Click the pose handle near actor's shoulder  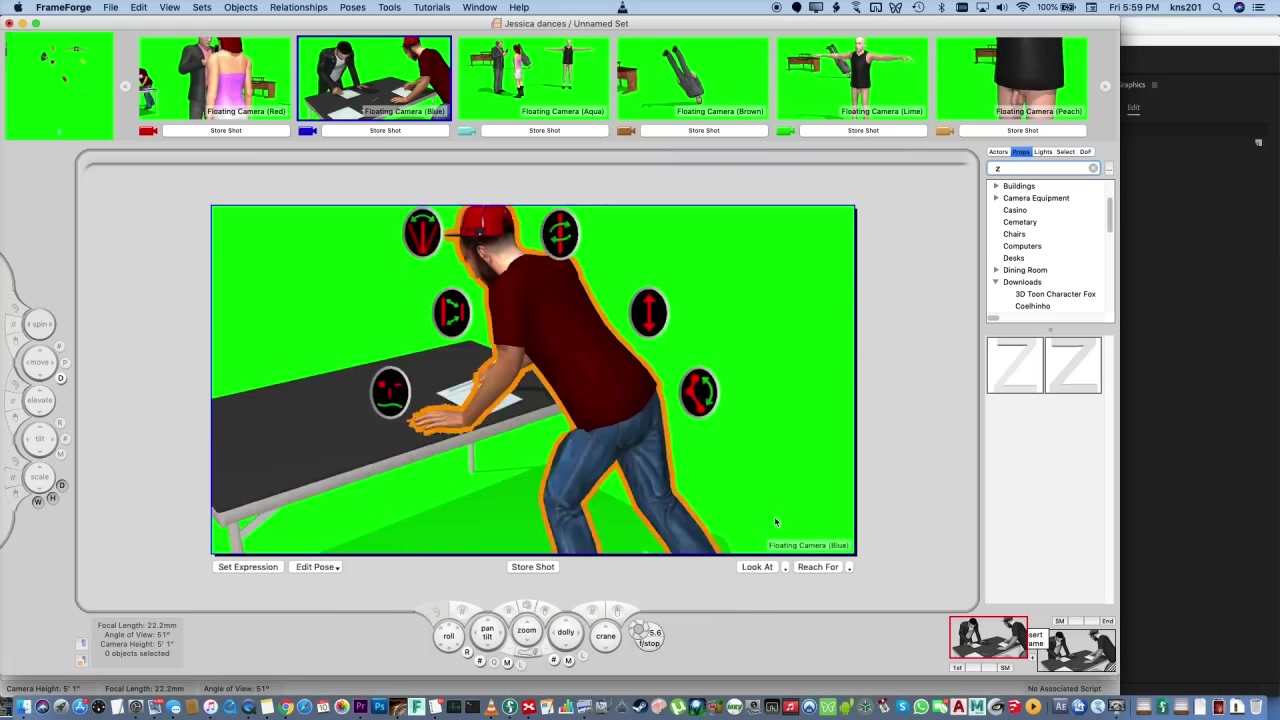(x=451, y=313)
